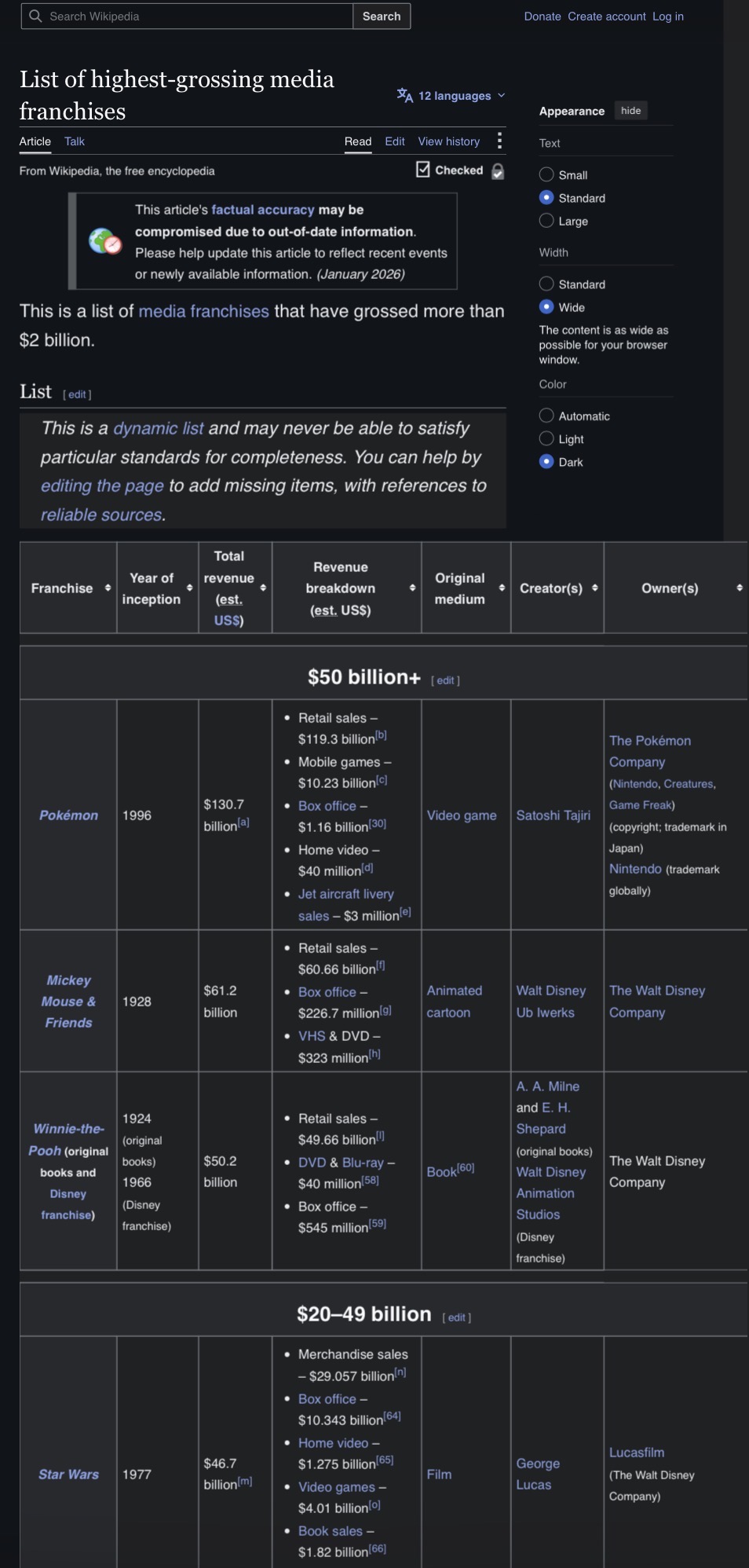Viewport: 749px width, 1568px height.
Task: Click the search magnifier icon
Action: tap(35, 16)
